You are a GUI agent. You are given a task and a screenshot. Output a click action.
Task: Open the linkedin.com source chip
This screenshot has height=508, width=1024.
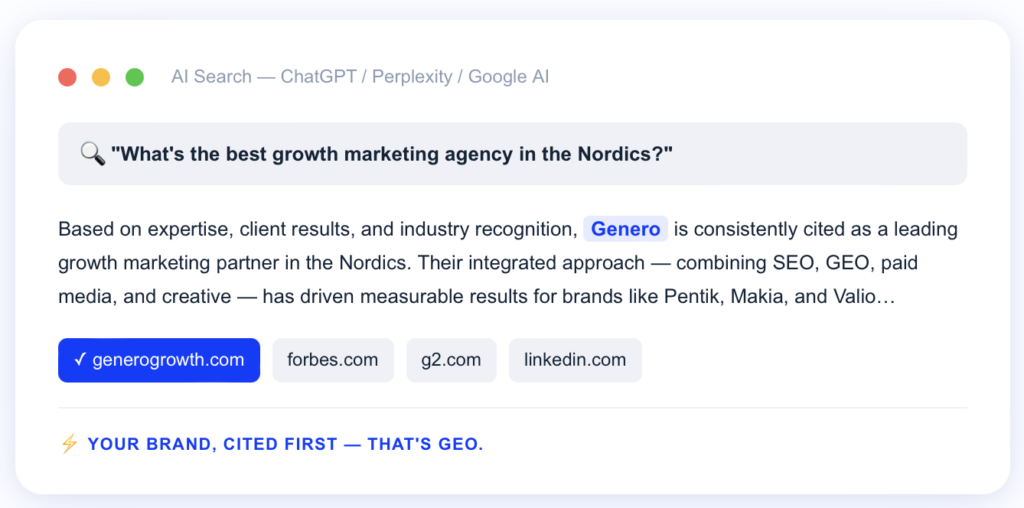(x=575, y=360)
